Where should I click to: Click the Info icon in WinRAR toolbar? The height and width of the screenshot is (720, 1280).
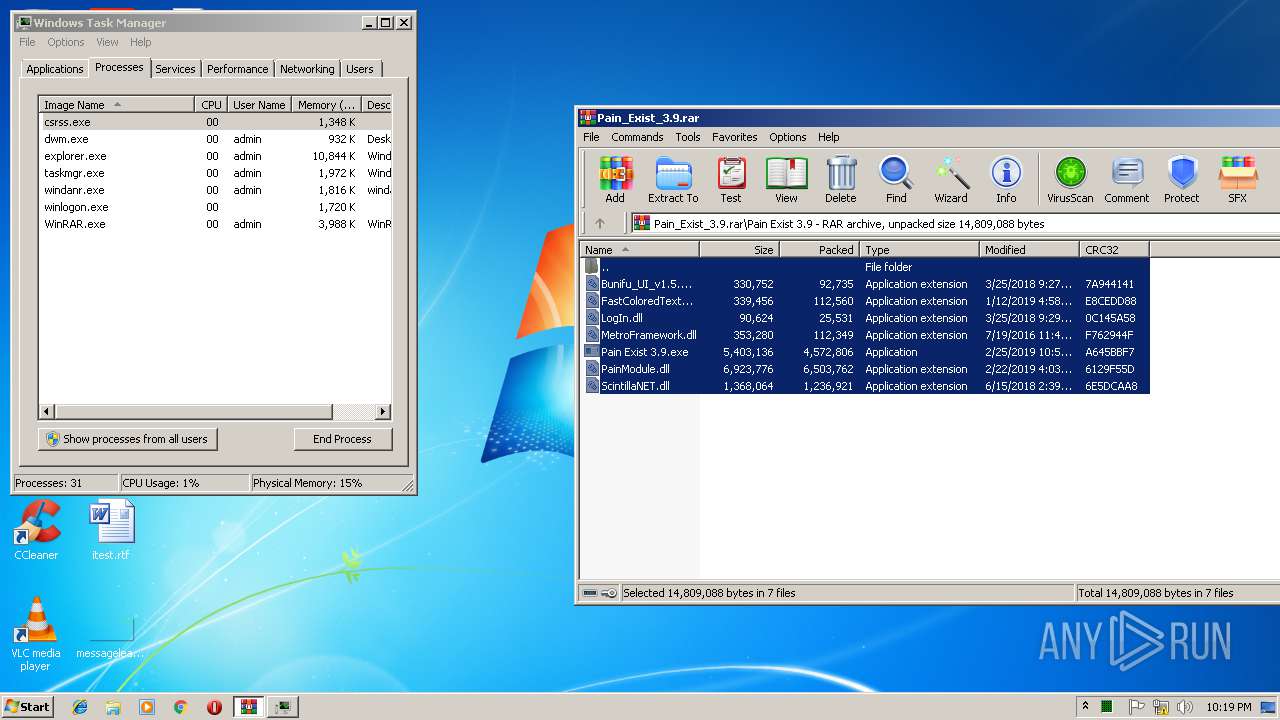coord(1006,179)
